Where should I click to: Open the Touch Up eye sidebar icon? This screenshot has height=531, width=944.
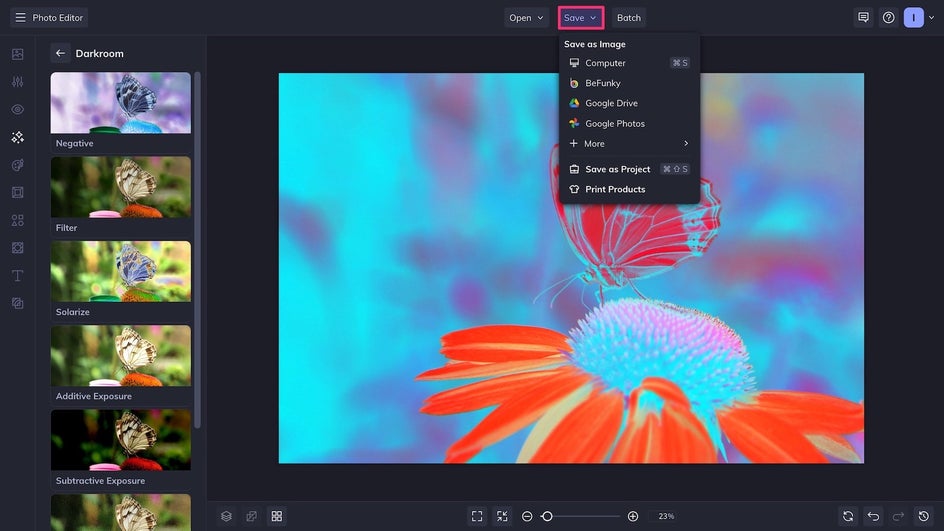pos(17,110)
